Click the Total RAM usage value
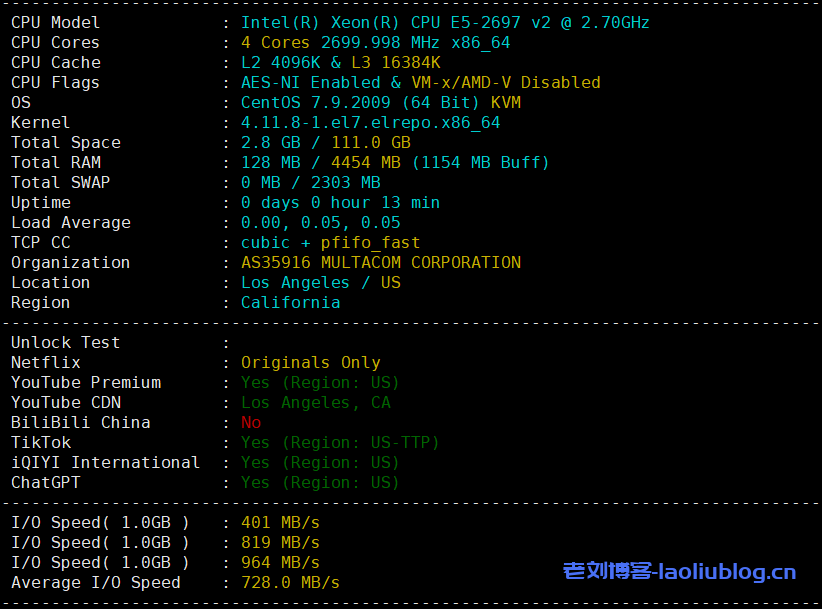The width and height of the screenshot is (822, 609). coord(395,162)
